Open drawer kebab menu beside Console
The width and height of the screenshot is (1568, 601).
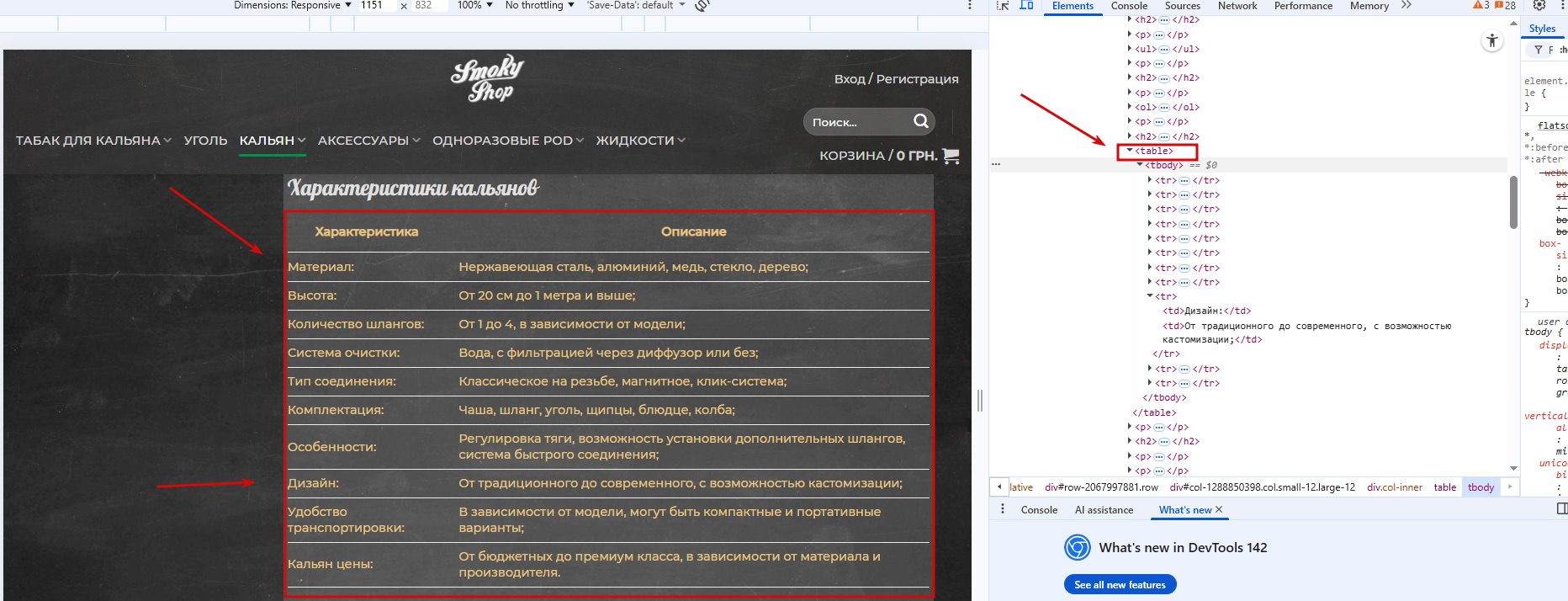pyautogui.click(x=1002, y=509)
